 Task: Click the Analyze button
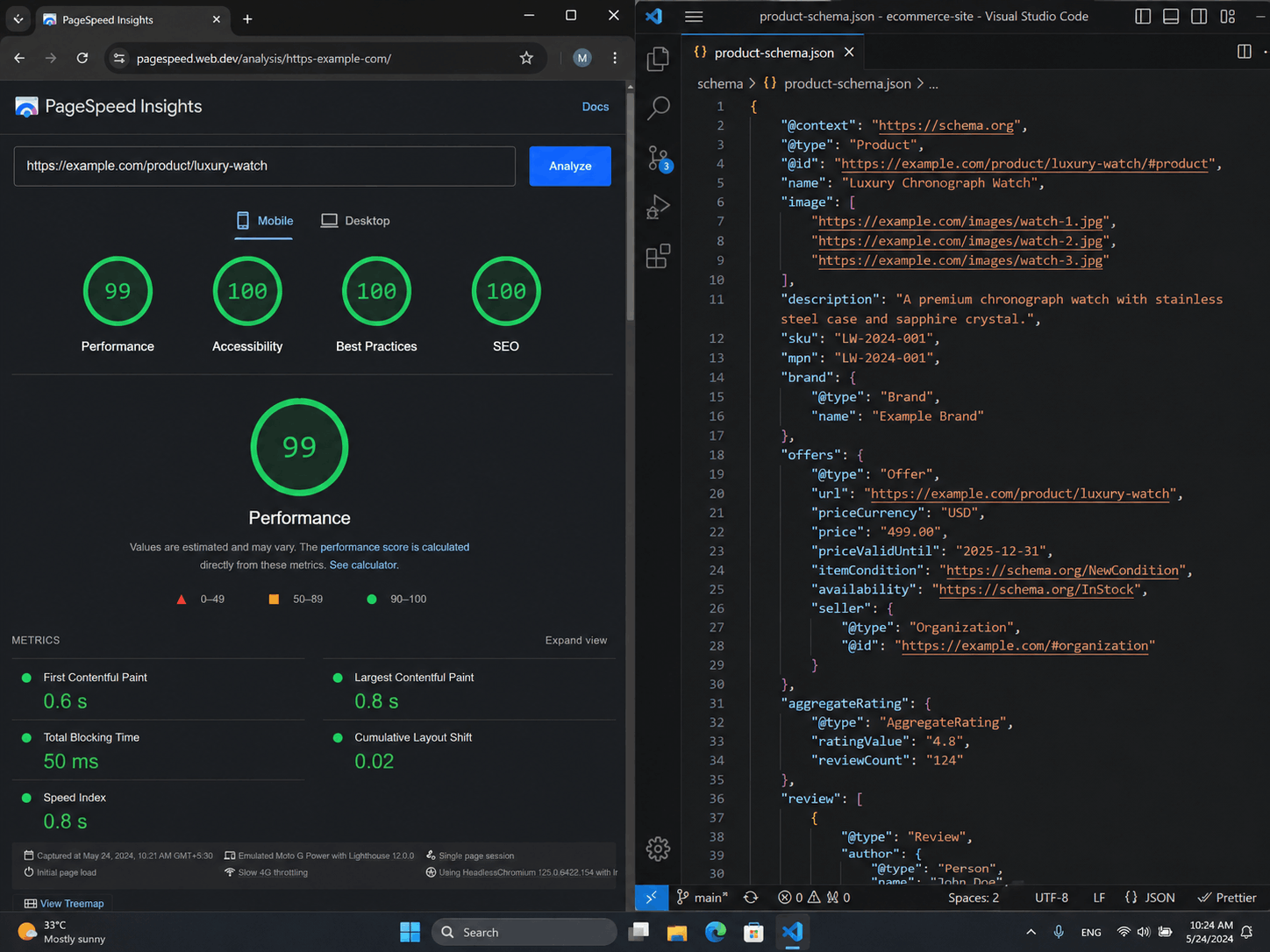click(x=570, y=166)
